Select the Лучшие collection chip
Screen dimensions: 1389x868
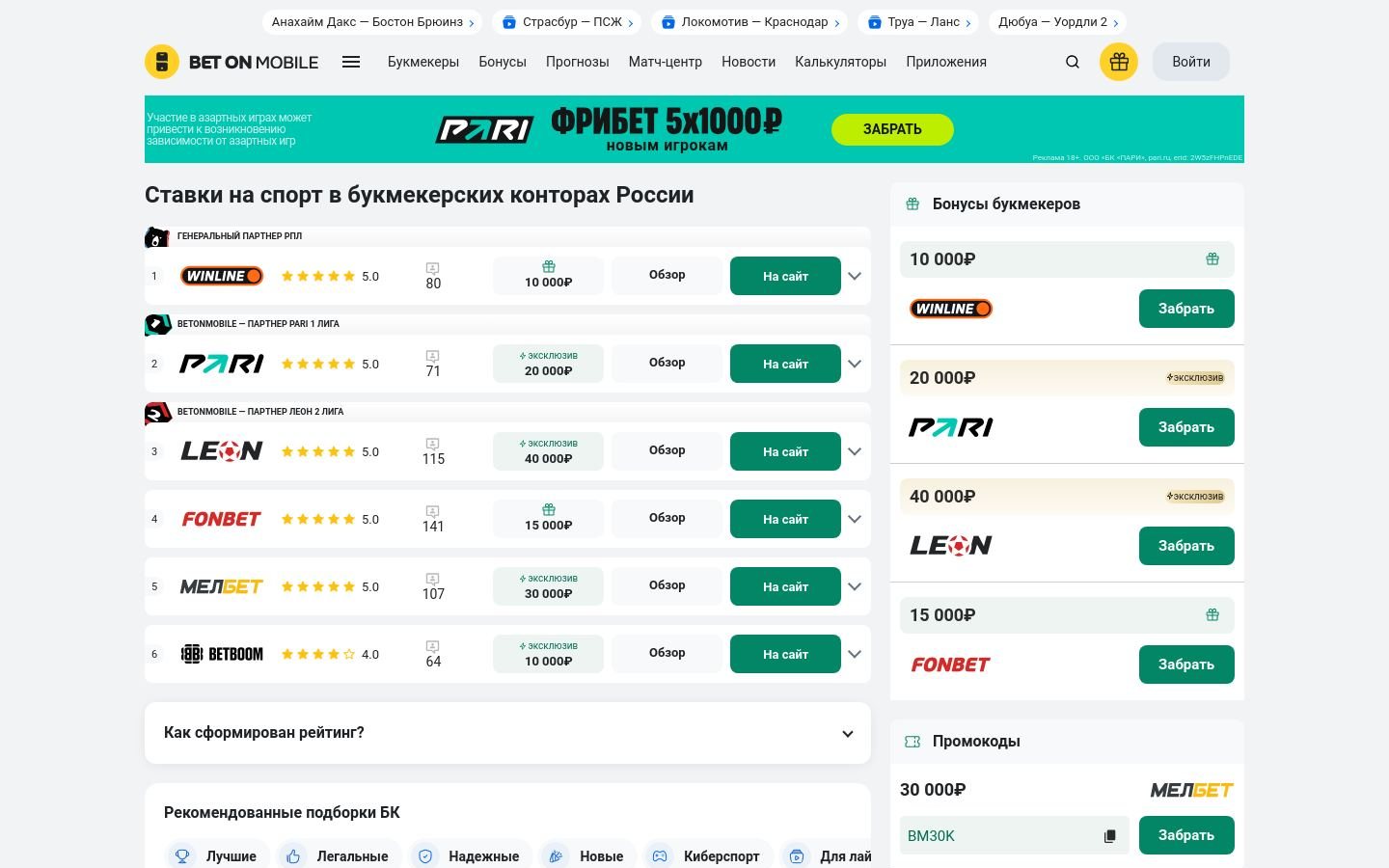[216, 856]
